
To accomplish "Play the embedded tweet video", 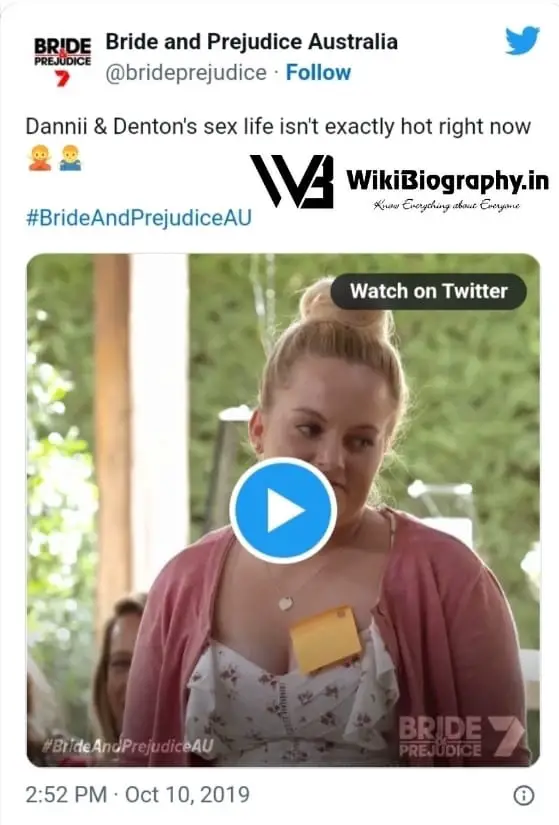I will (x=283, y=510).
